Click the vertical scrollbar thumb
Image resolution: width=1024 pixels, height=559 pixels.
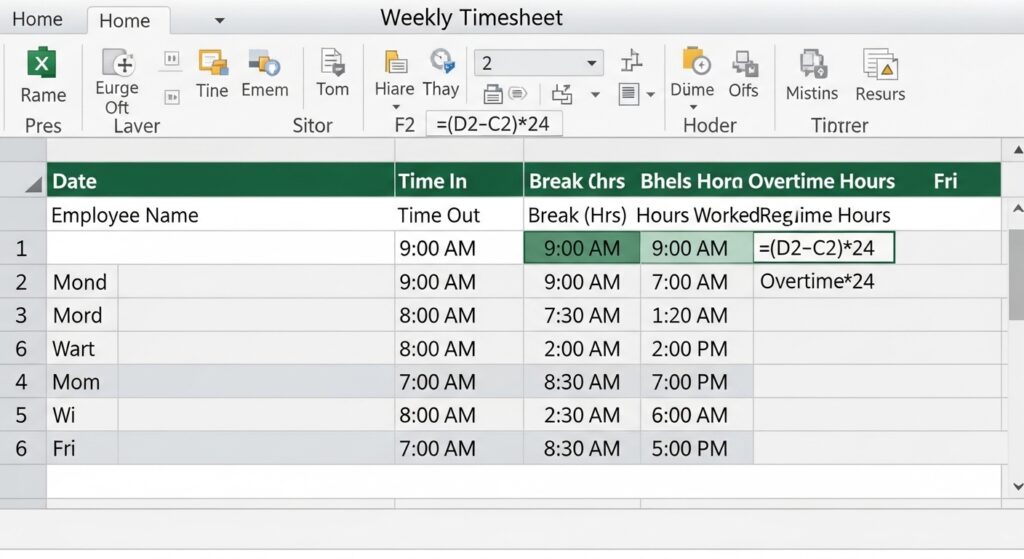tap(1016, 274)
